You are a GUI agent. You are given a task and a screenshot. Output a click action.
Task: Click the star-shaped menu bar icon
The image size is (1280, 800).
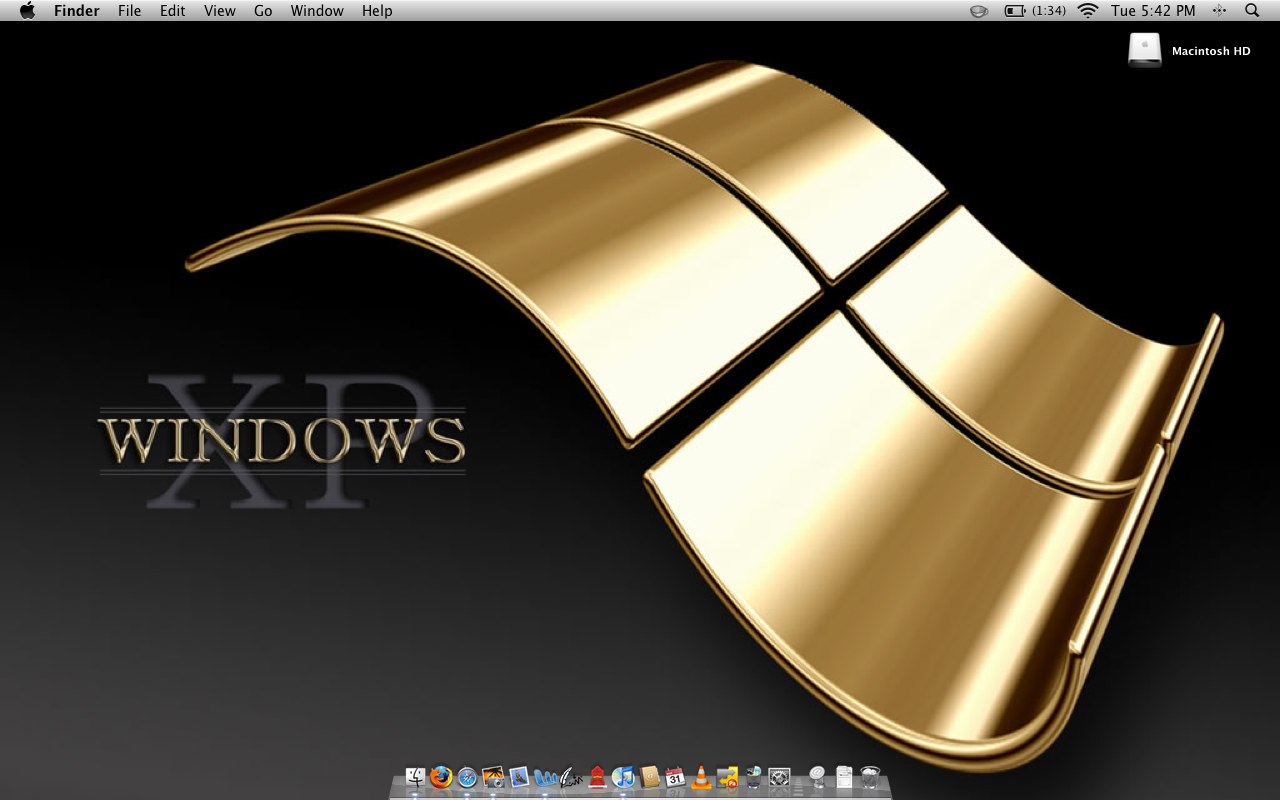[x=1219, y=11]
